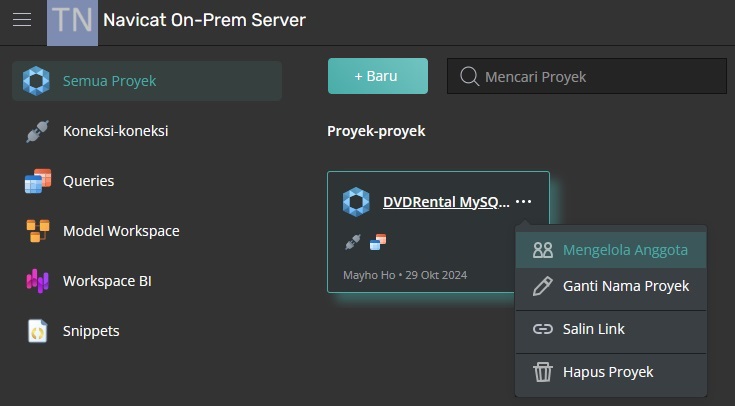
Task: Click the chain link icon beside Salin Link
Action: click(543, 329)
